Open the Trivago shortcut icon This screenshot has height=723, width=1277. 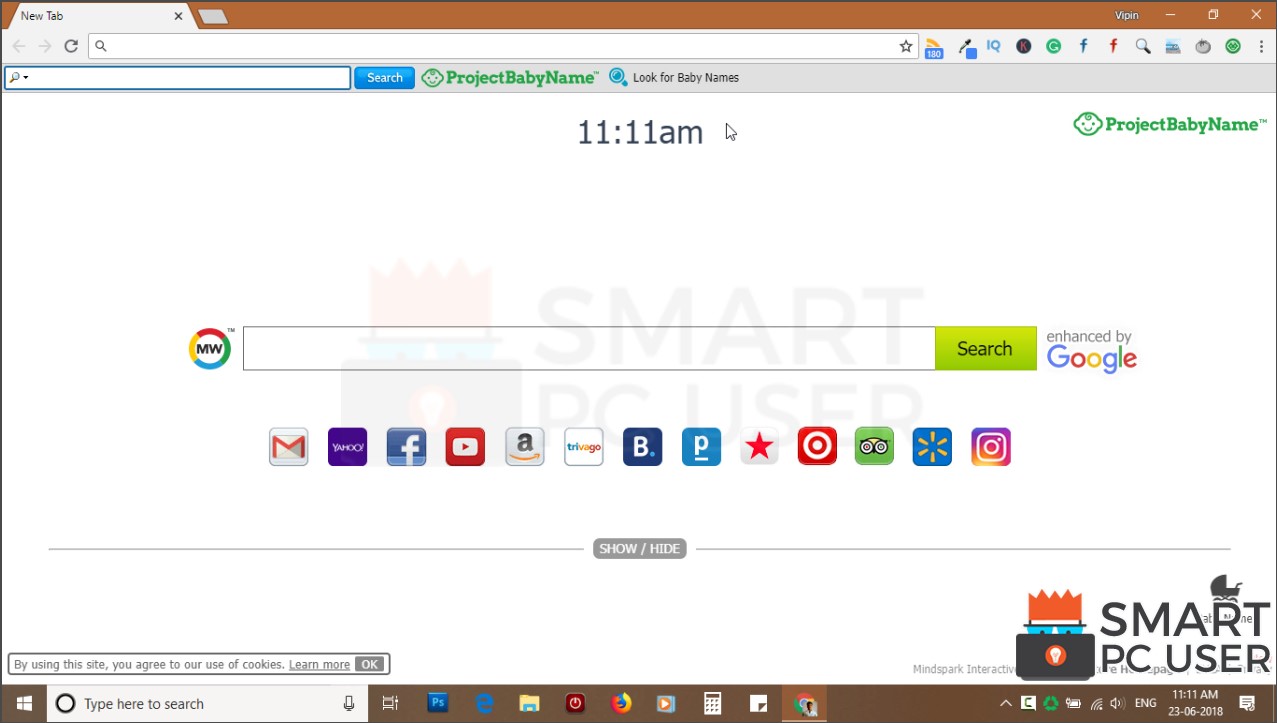tap(583, 447)
